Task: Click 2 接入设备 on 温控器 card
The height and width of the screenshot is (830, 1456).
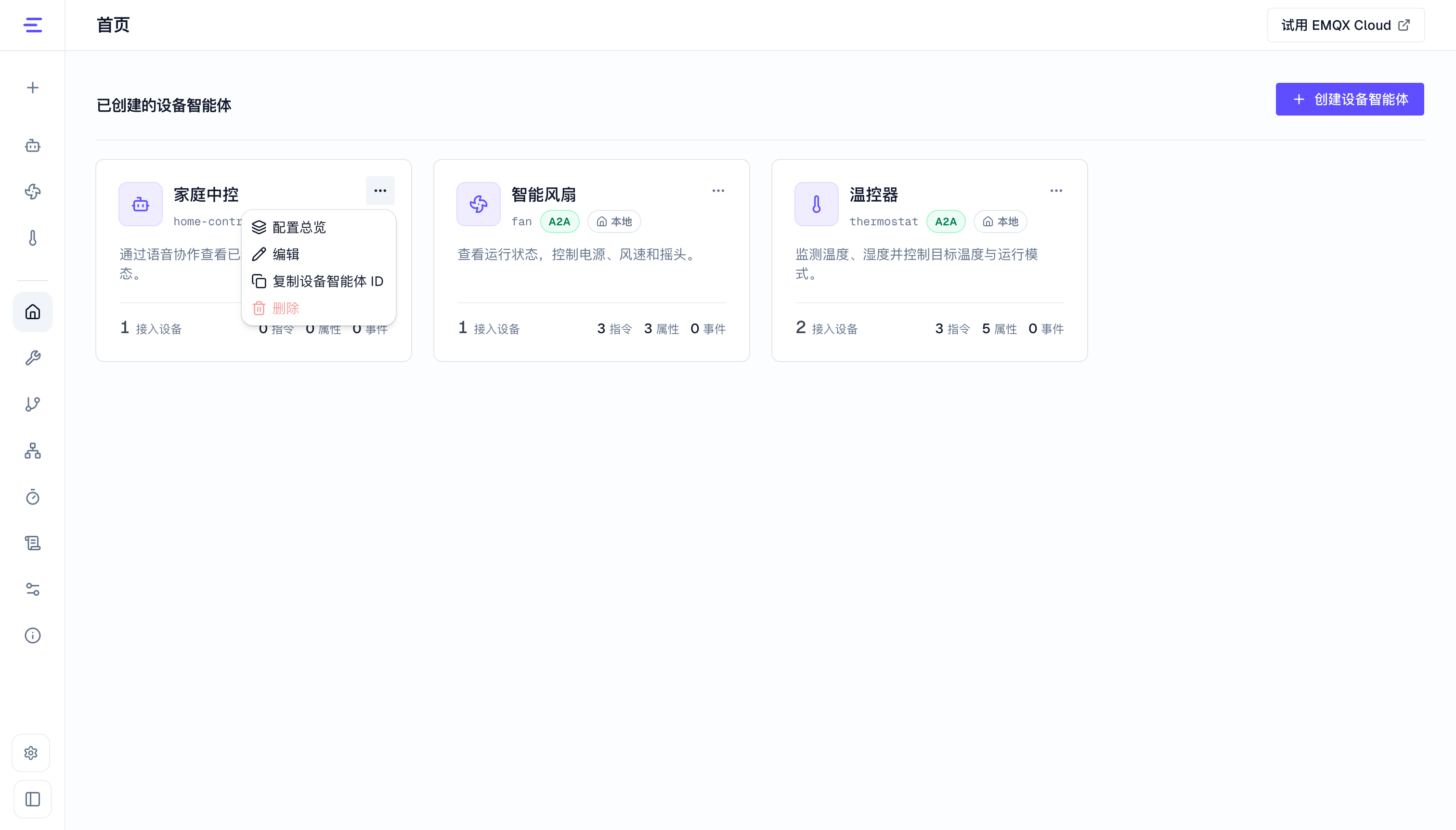Action: pos(827,328)
